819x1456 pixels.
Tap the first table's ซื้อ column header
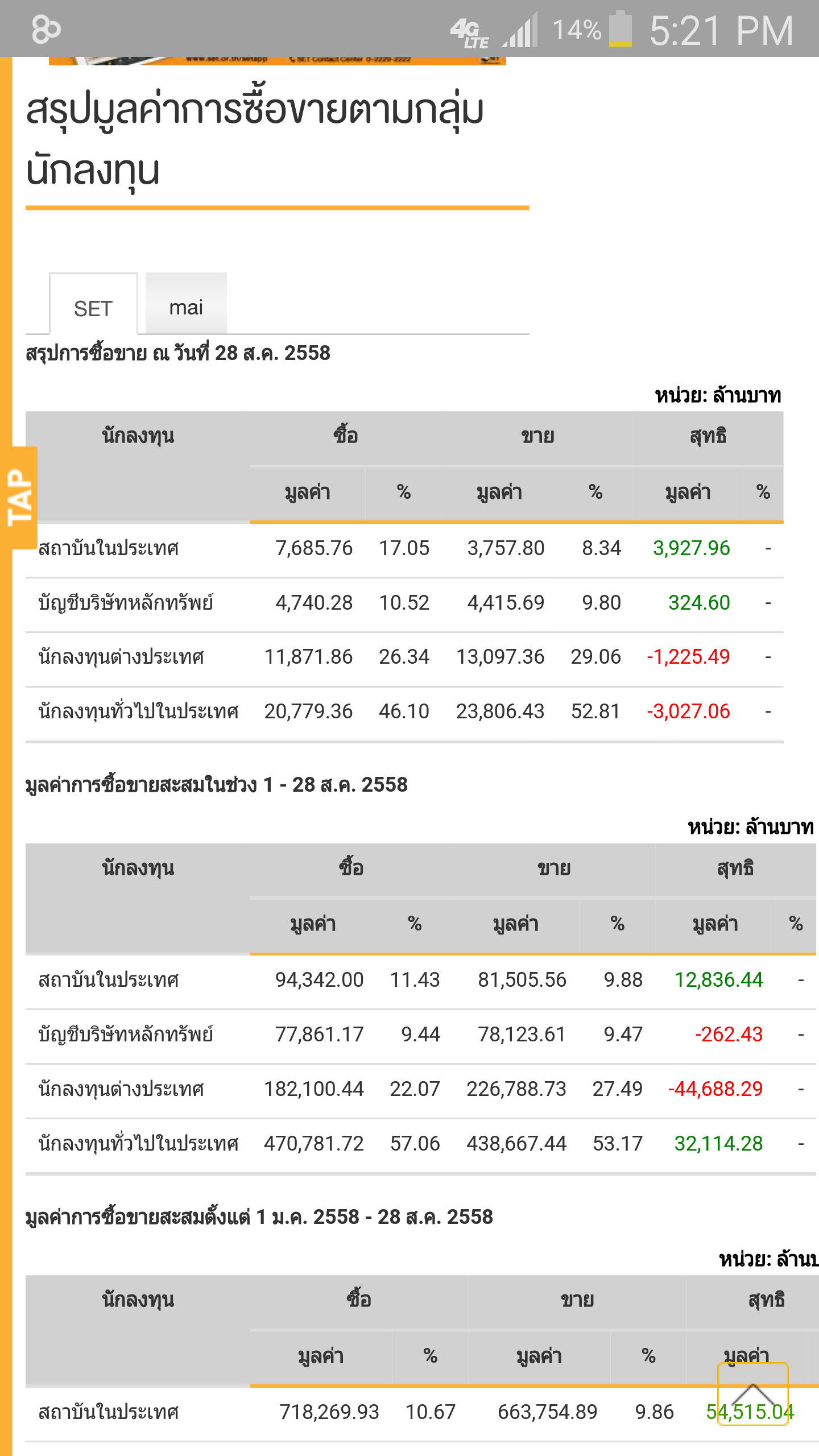(x=346, y=436)
